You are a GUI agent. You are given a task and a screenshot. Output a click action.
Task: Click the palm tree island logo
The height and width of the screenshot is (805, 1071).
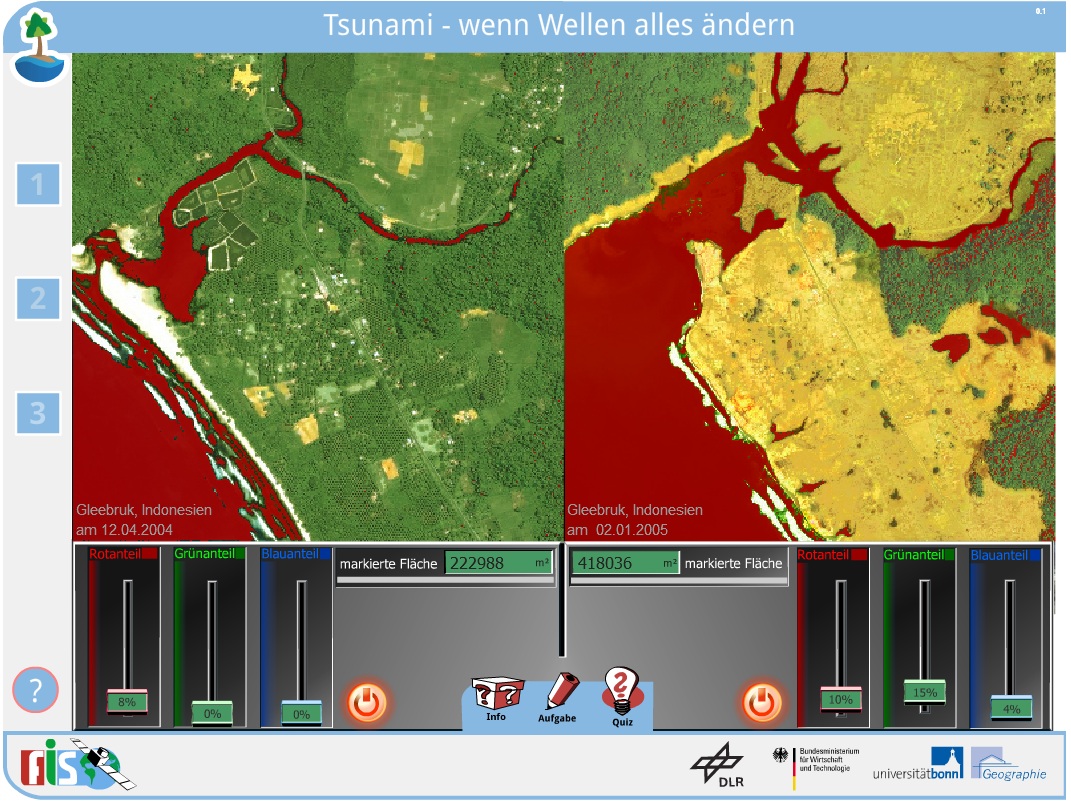pos(39,47)
